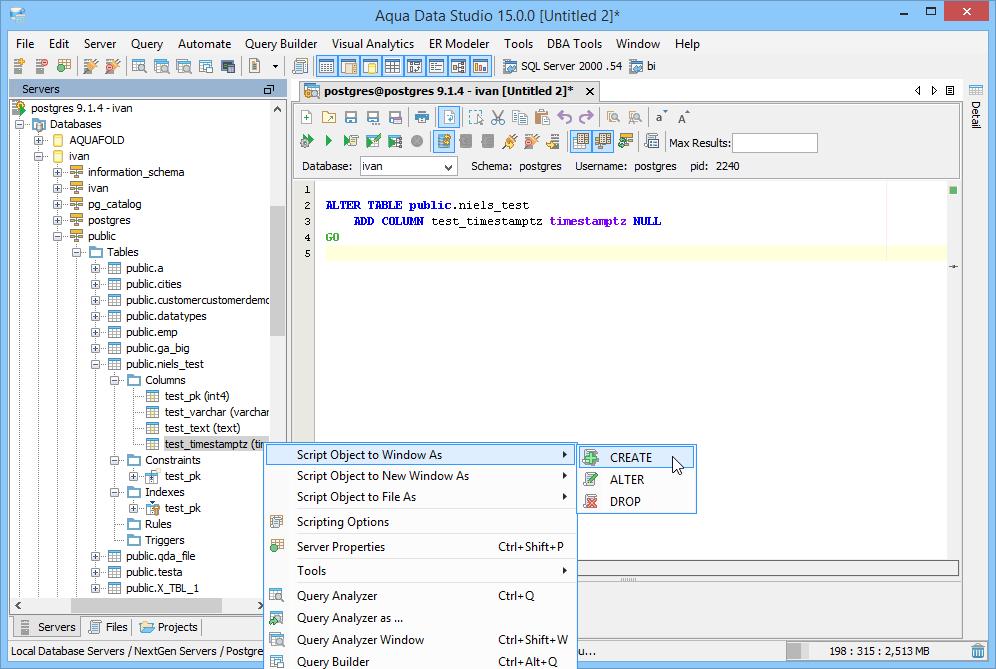The width and height of the screenshot is (996, 669).
Task: Open the small dropdown arrow in main toolbar
Action: 275,65
